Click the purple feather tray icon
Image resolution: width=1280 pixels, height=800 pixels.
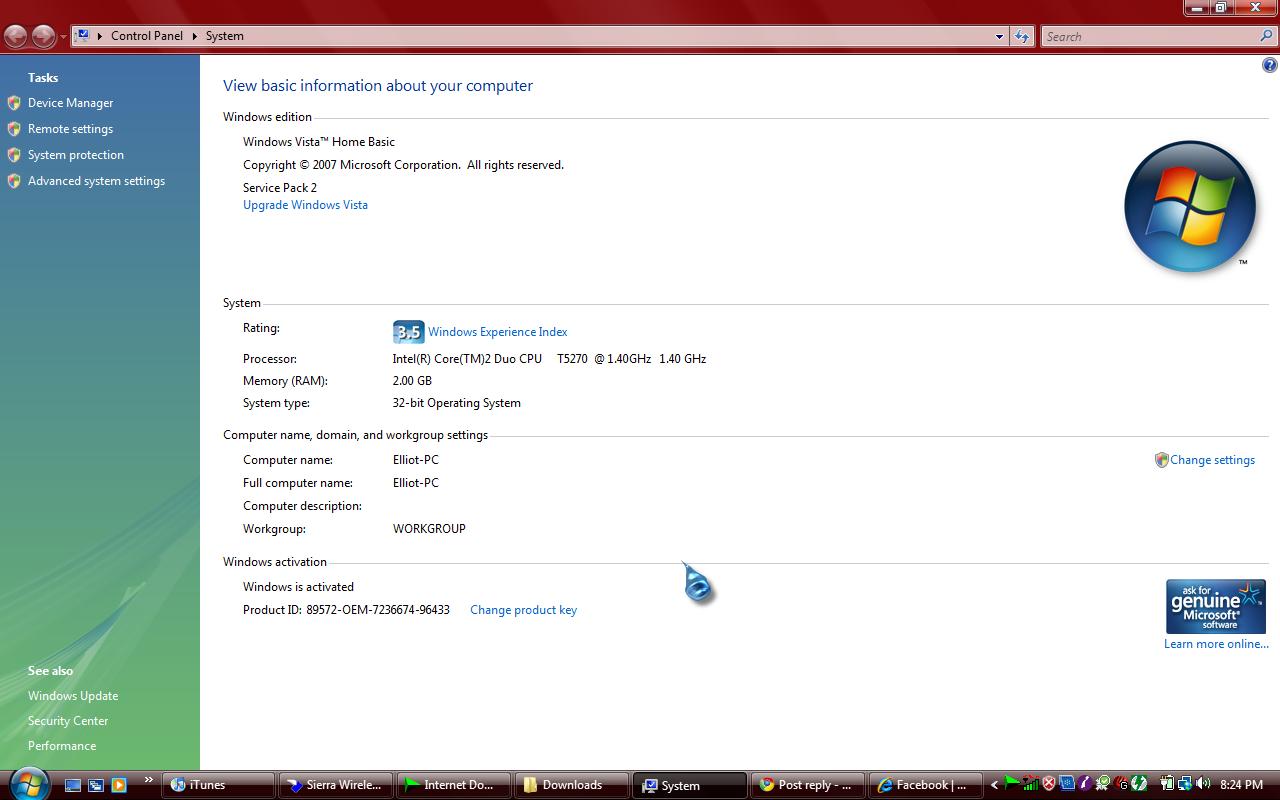(x=1085, y=784)
